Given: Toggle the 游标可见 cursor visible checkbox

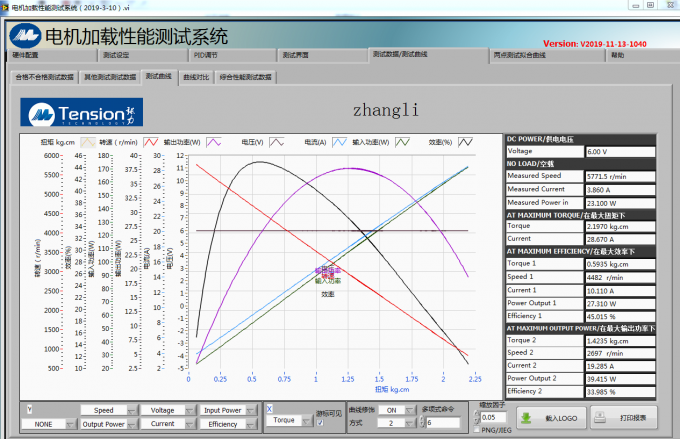Looking at the screenshot, I should (320, 422).
